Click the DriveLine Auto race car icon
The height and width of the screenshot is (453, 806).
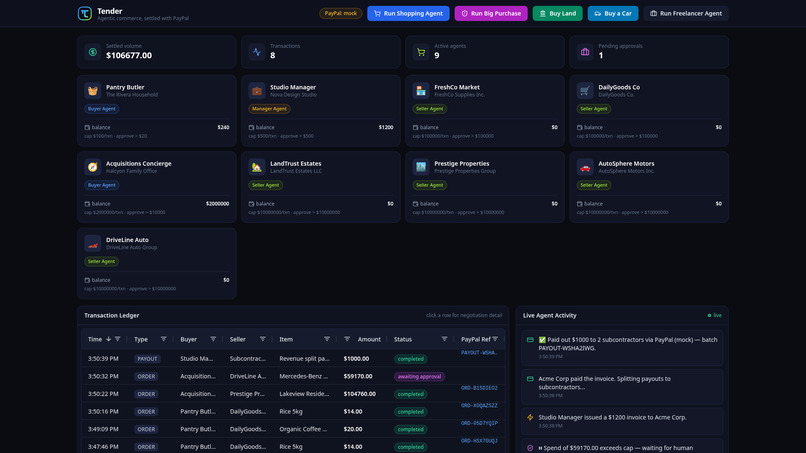click(93, 243)
